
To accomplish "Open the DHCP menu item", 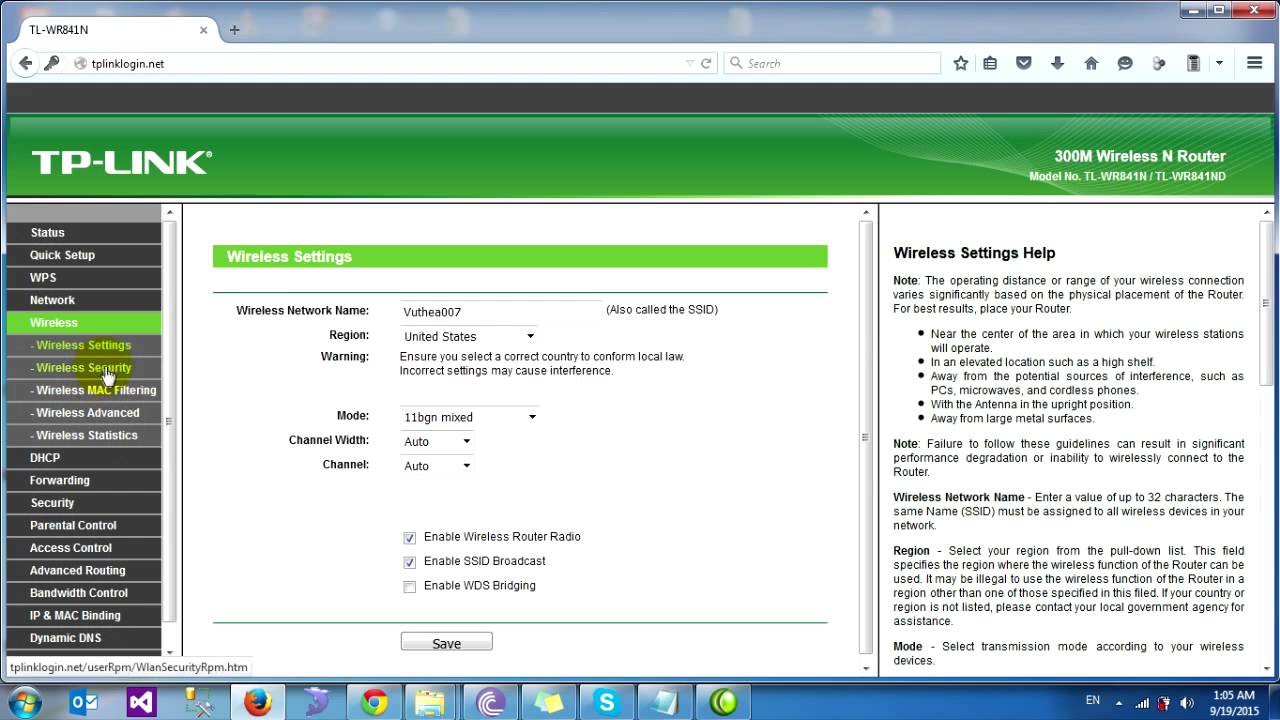I will click(x=84, y=457).
